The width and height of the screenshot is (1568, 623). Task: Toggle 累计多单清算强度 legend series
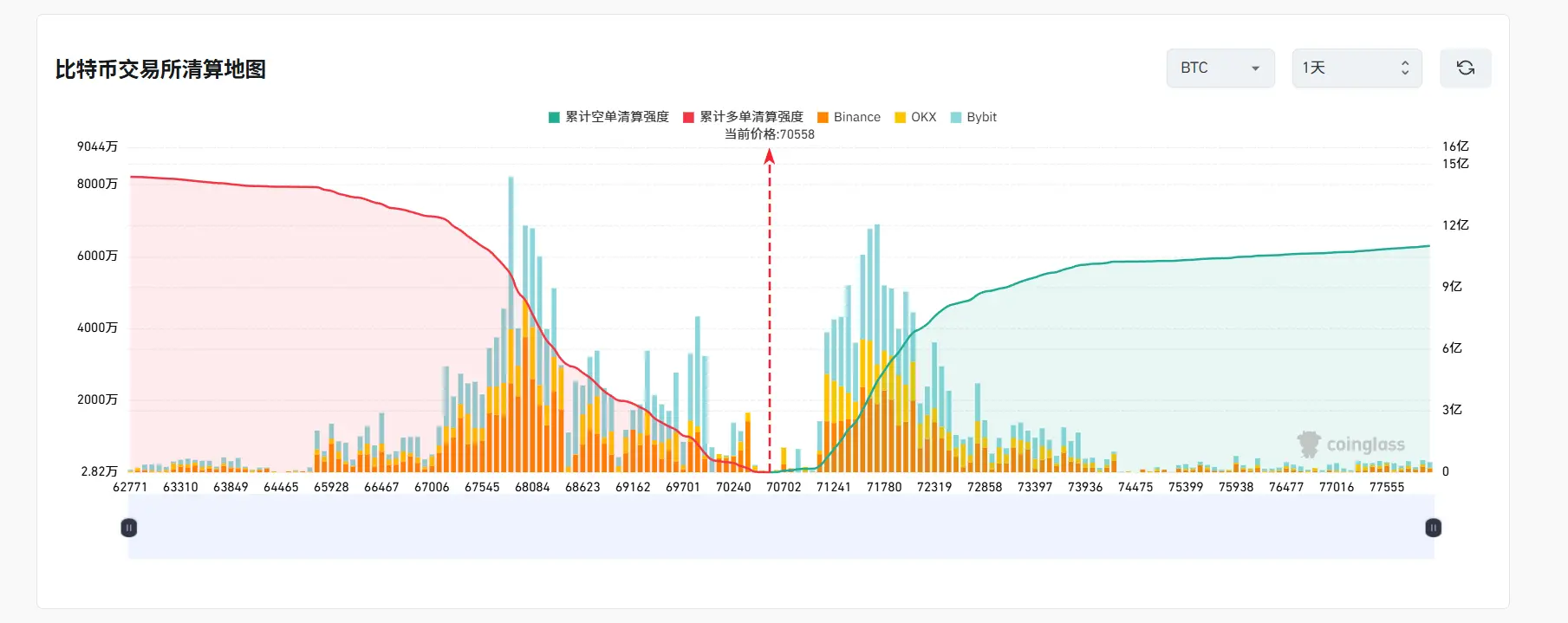(743, 117)
